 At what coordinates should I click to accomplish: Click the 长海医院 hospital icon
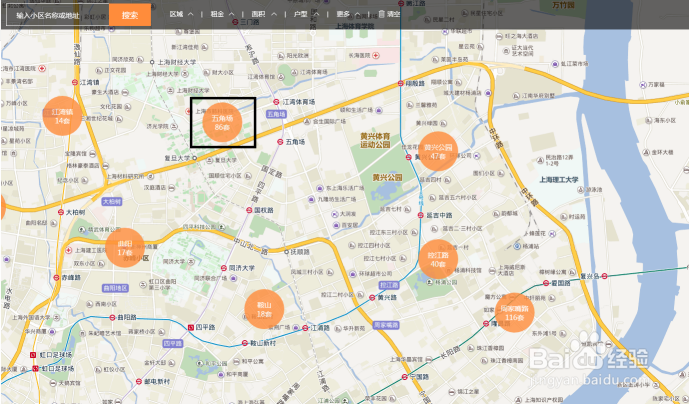(x=376, y=55)
